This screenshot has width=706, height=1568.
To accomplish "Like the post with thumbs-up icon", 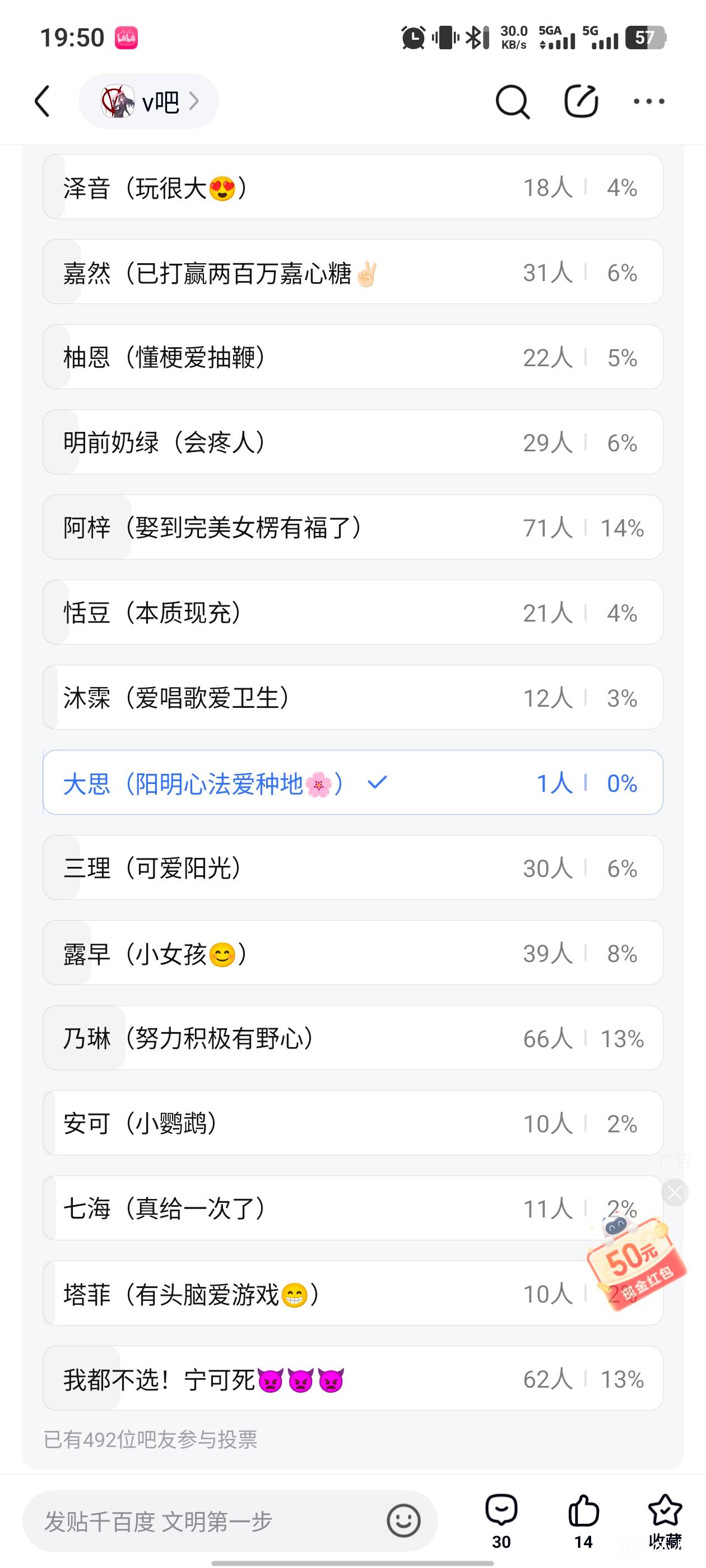I will point(583,1511).
